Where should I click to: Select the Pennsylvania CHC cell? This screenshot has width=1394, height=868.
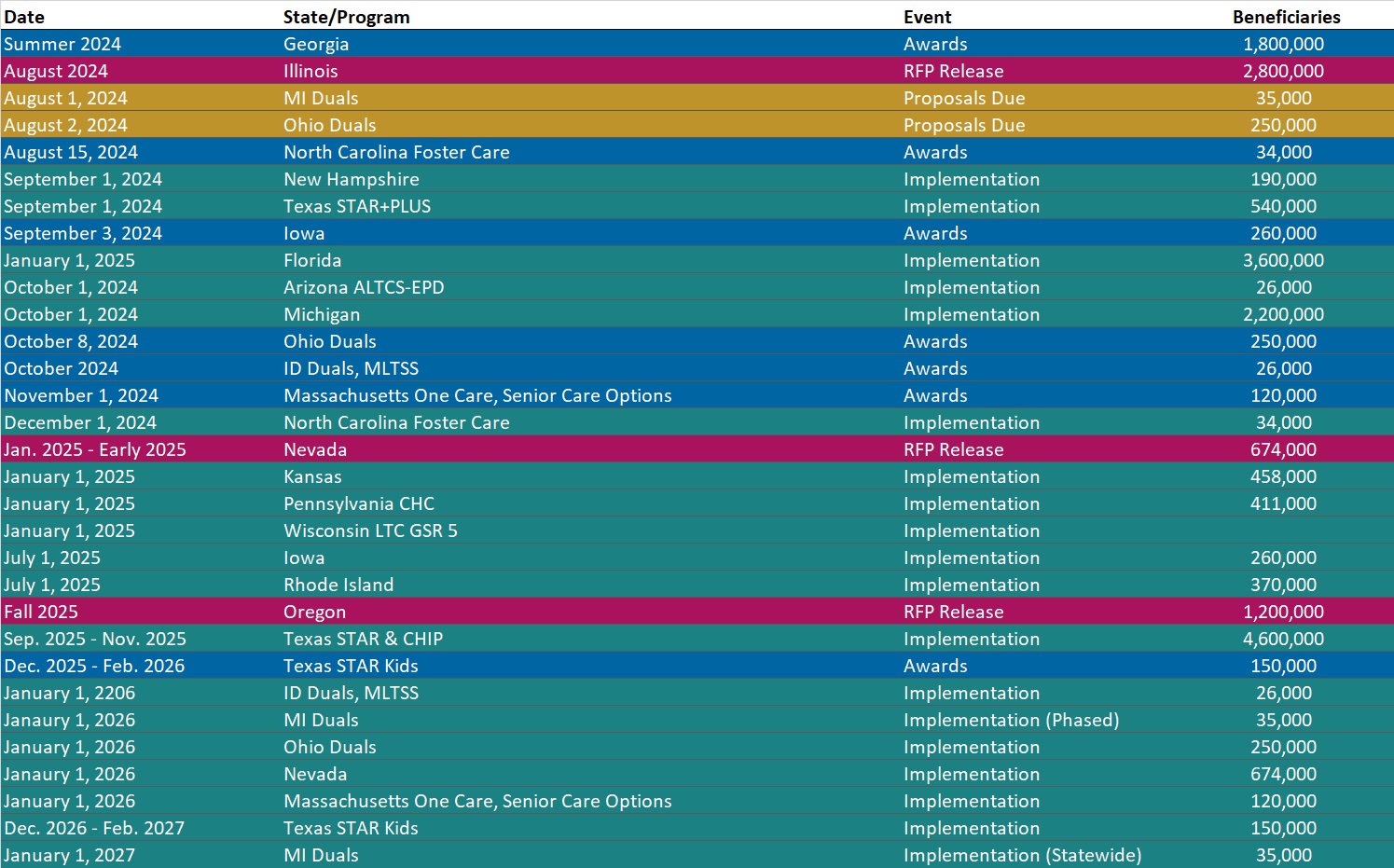pos(359,503)
